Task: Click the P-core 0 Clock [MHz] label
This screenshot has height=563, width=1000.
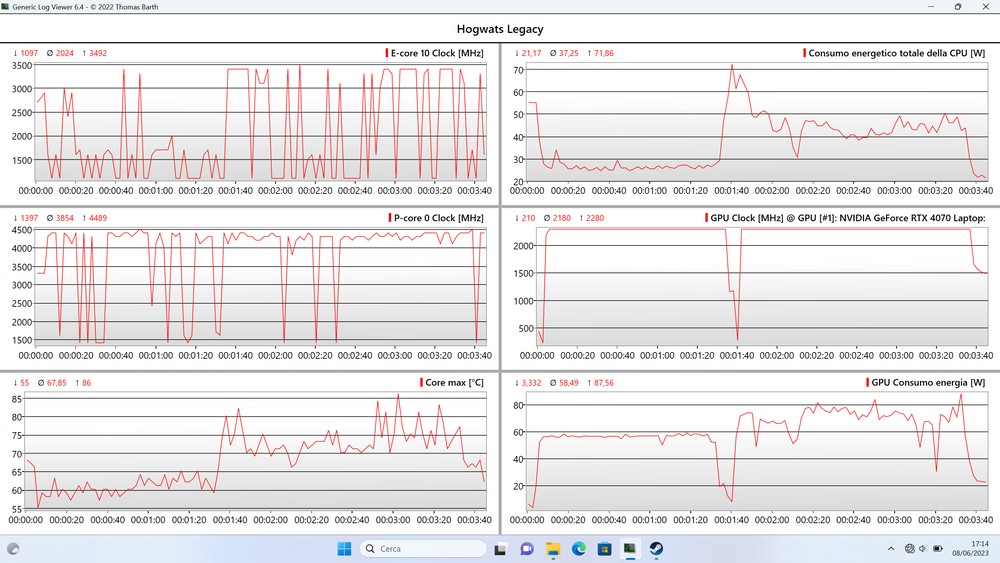Action: (438, 217)
